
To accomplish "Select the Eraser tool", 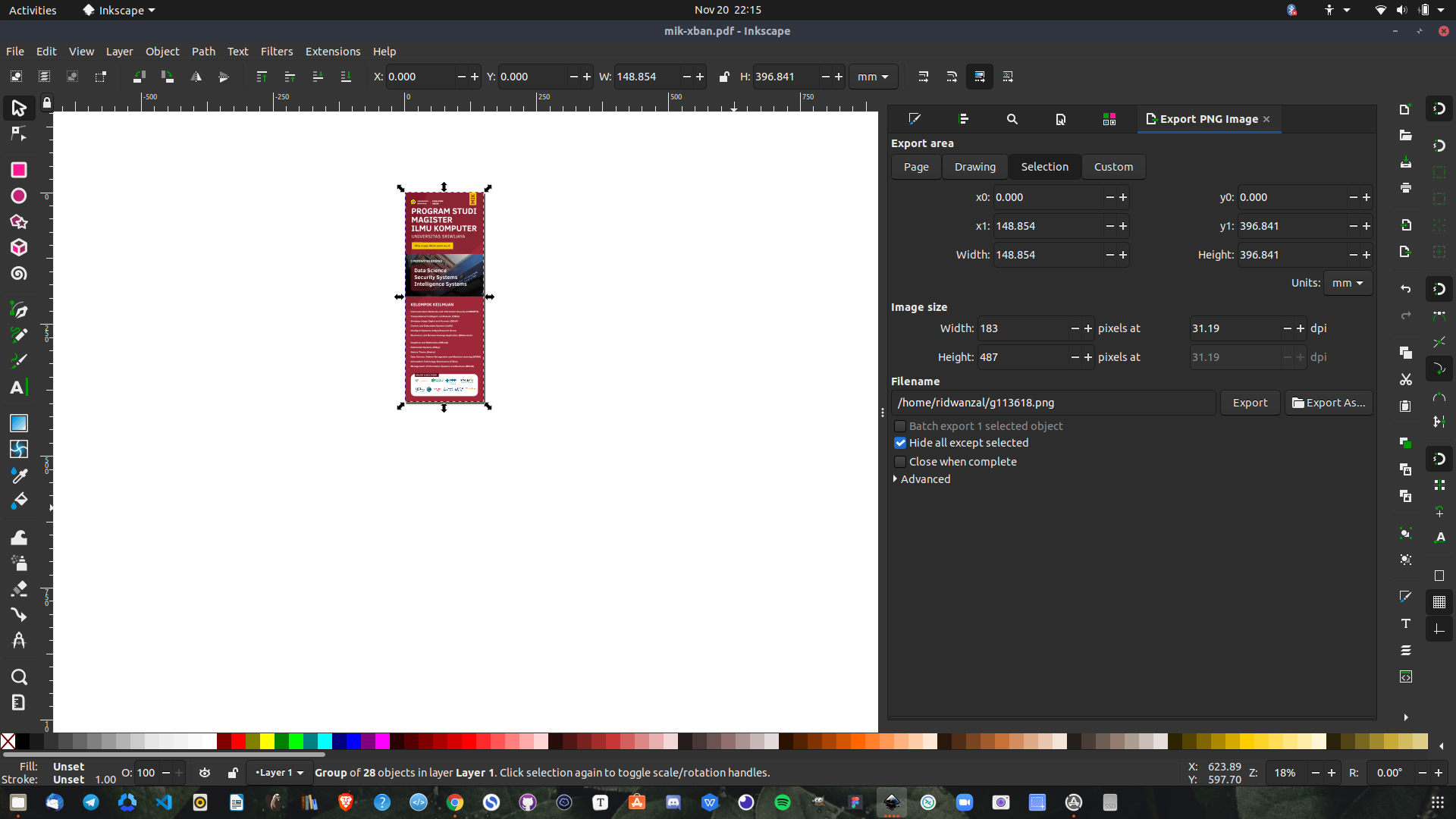I will tap(19, 588).
